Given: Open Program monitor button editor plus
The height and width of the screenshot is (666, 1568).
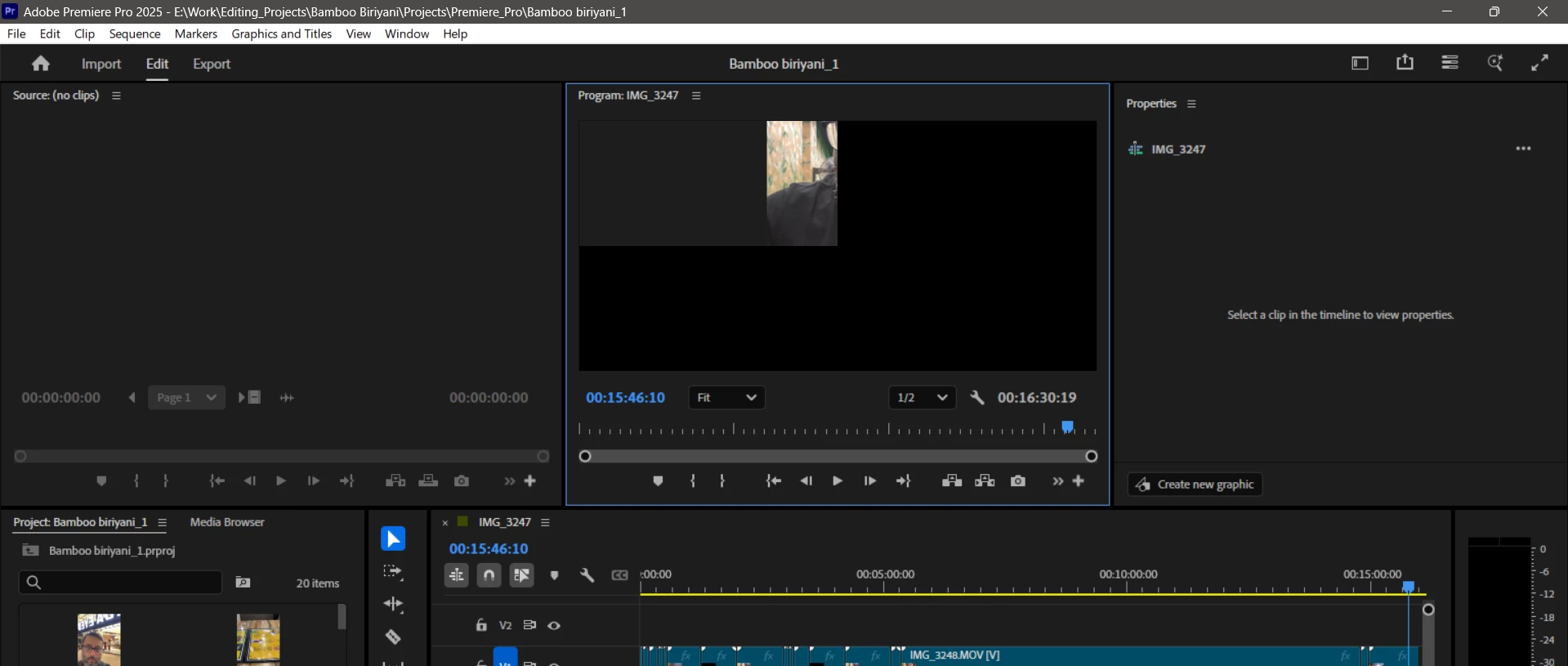Looking at the screenshot, I should tap(1079, 481).
